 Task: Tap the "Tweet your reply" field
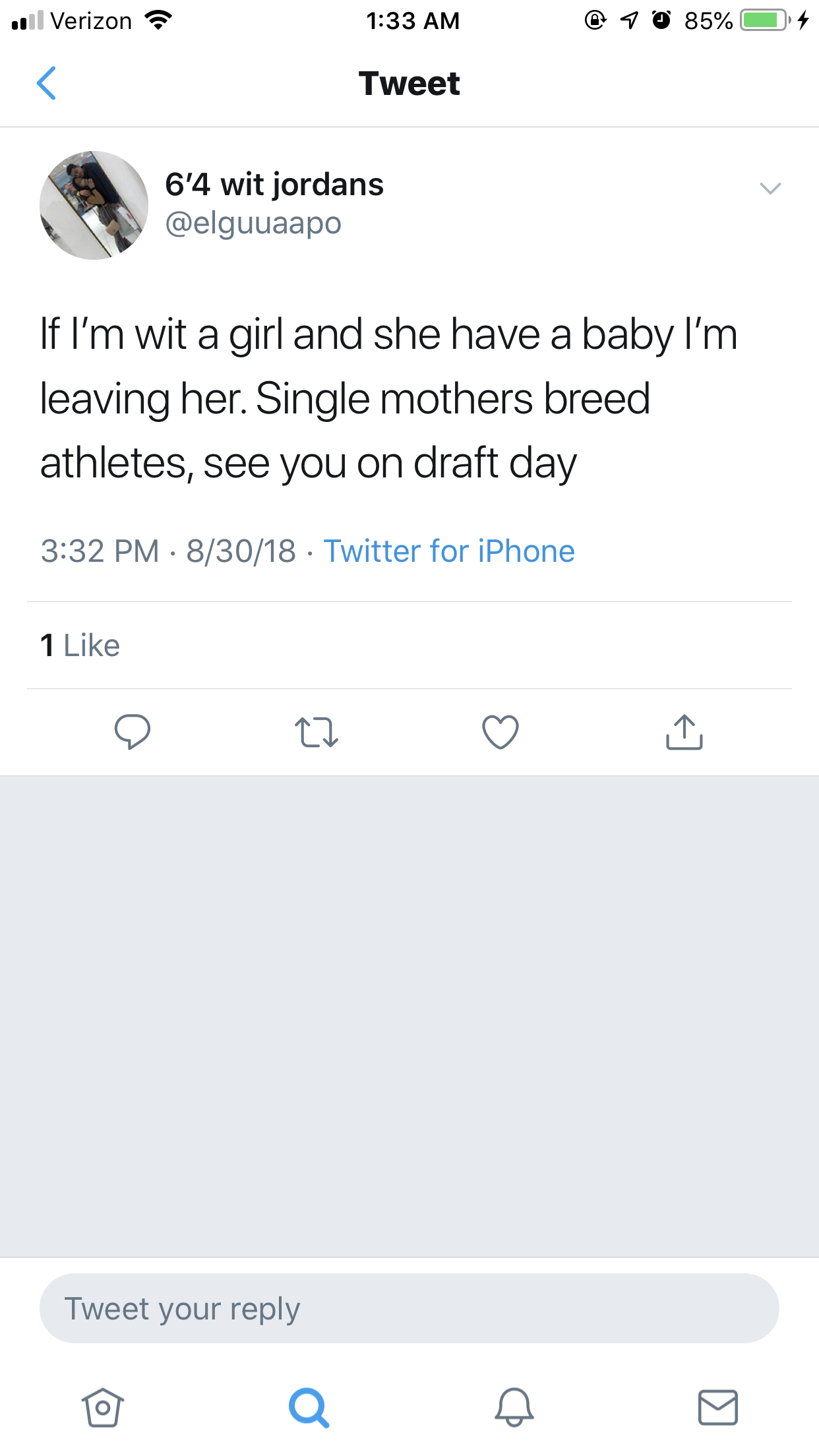click(x=409, y=1308)
